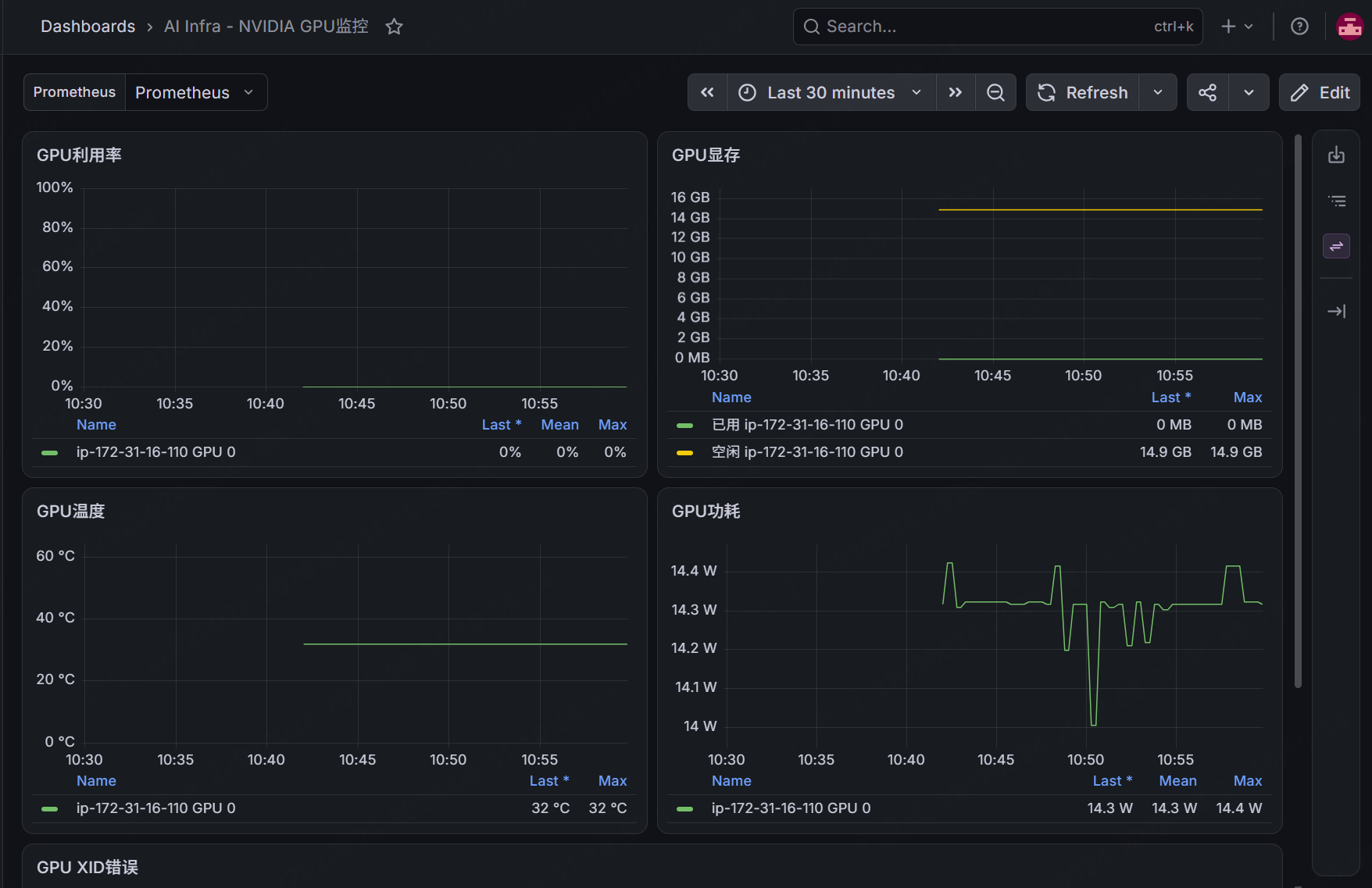Toggle GPU利用率 legend series ip-172-31-16-110 GPU 0
1372x888 pixels.
(155, 452)
